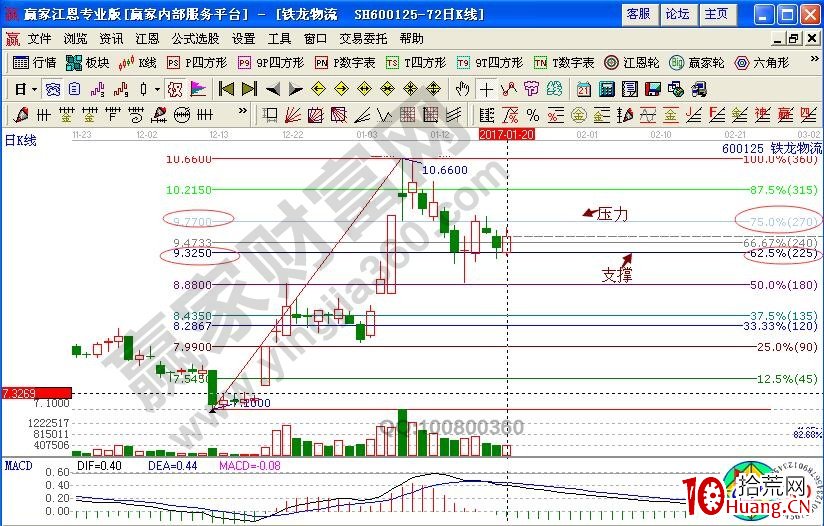824x526 pixels.
Task: Click the circled ruler measurement icon
Action: (x=182, y=115)
